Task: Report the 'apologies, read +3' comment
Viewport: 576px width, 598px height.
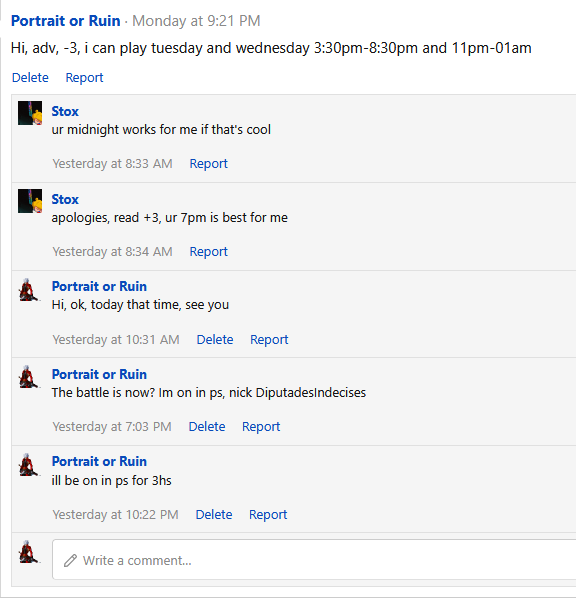Action: (209, 252)
